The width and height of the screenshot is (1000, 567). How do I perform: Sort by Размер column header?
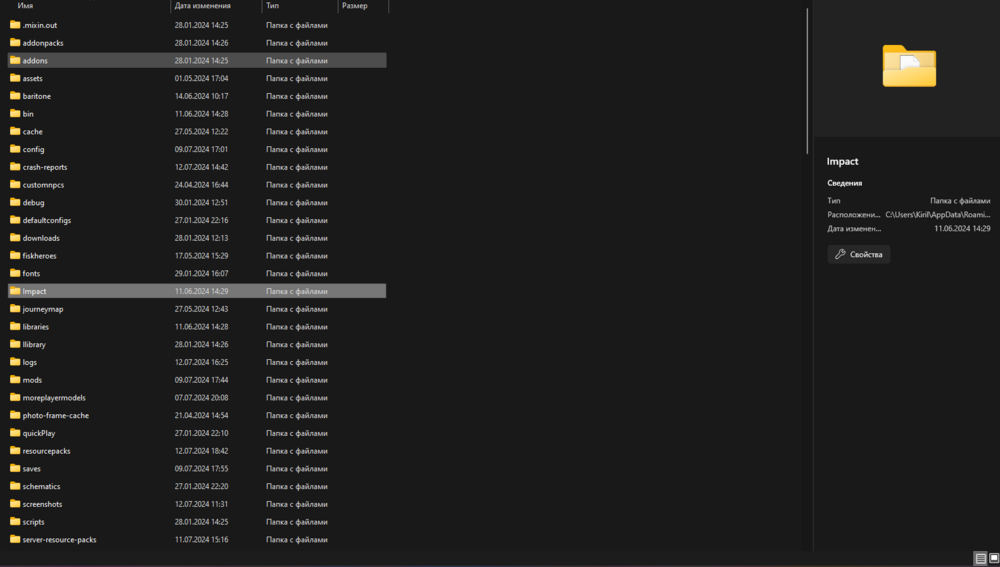[355, 6]
